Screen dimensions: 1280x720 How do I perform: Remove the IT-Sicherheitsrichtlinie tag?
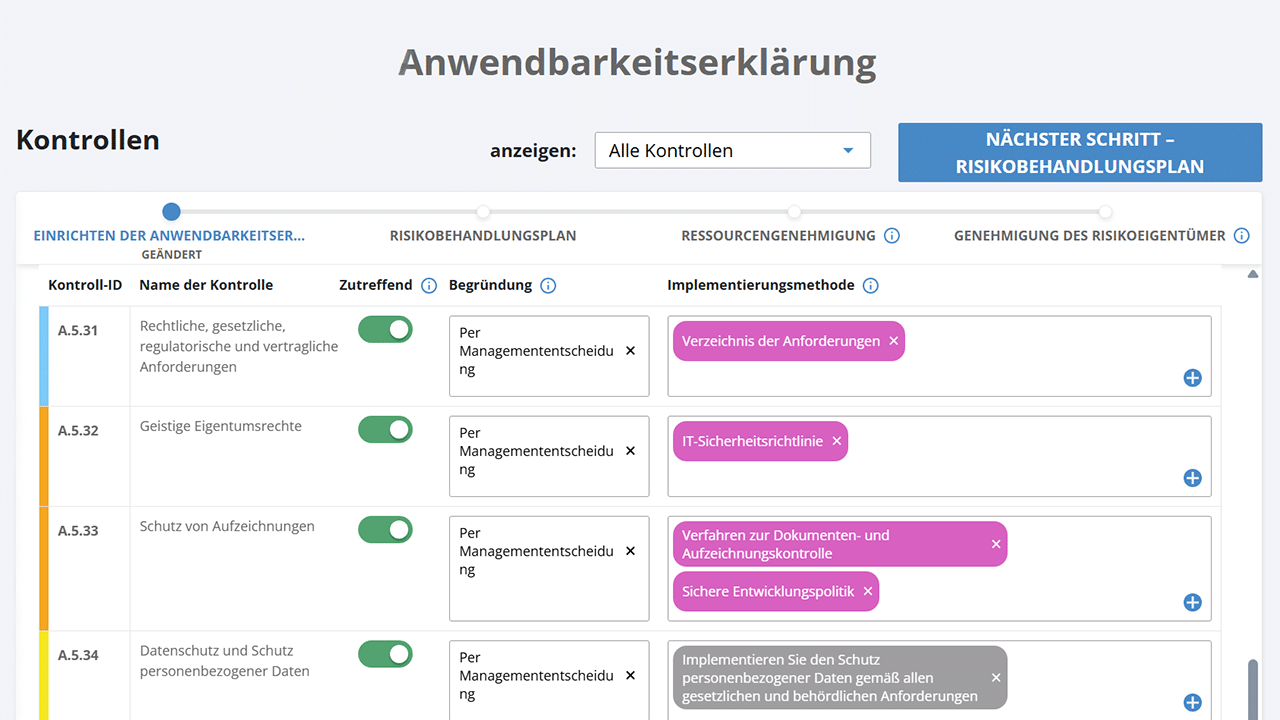click(x=837, y=441)
